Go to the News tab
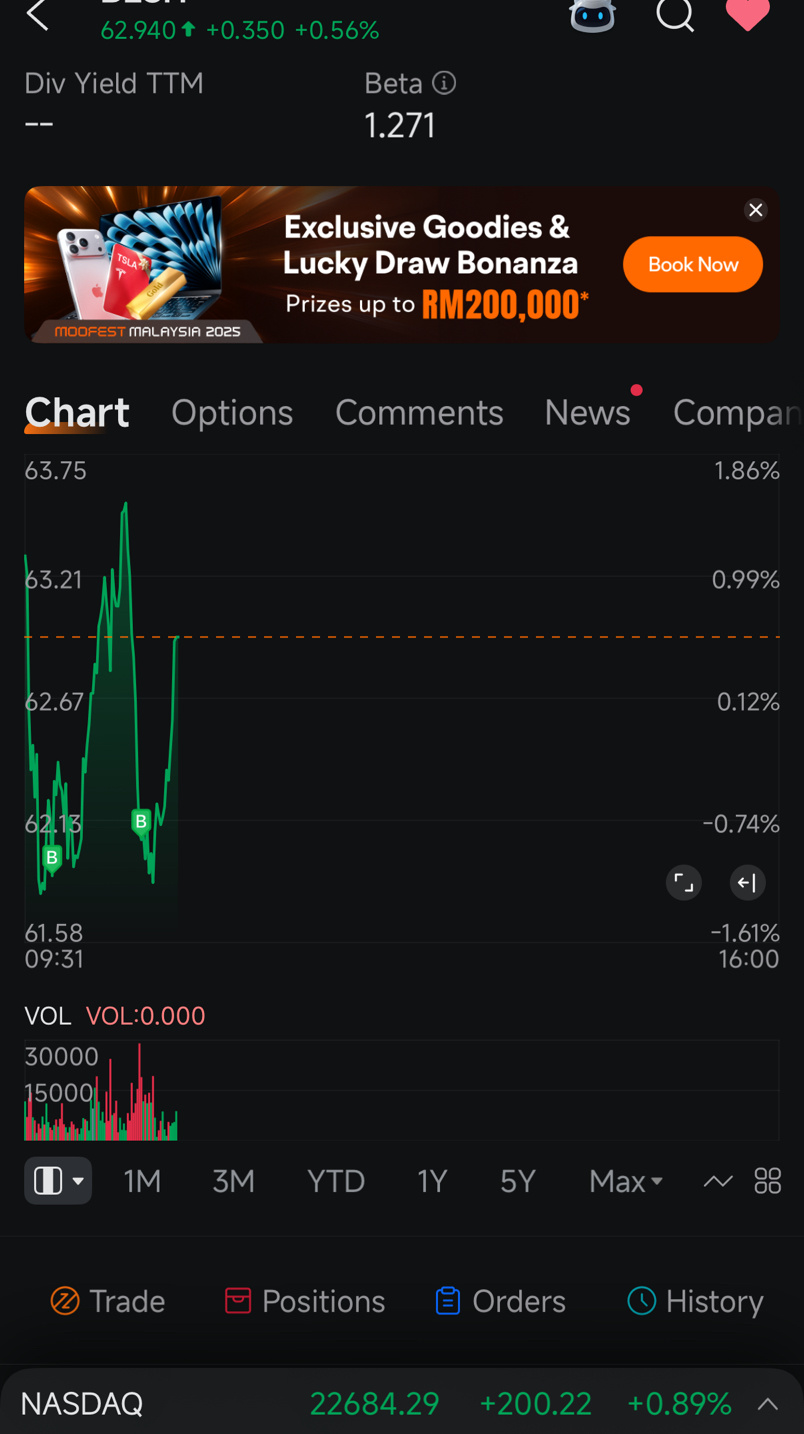Screen dimensions: 804x1434 587,413
